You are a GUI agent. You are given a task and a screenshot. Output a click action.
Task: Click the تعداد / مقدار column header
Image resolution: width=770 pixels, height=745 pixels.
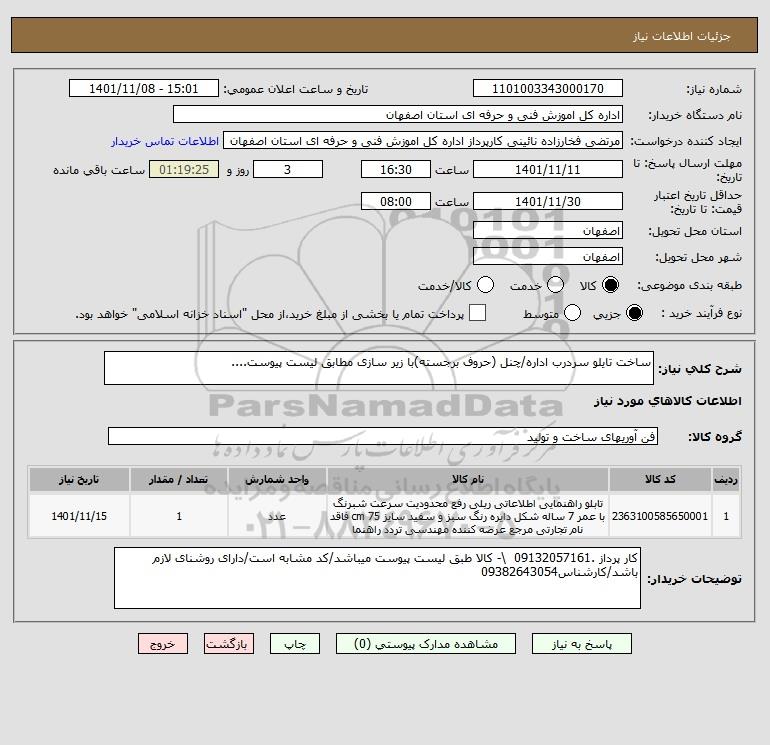pos(179,479)
